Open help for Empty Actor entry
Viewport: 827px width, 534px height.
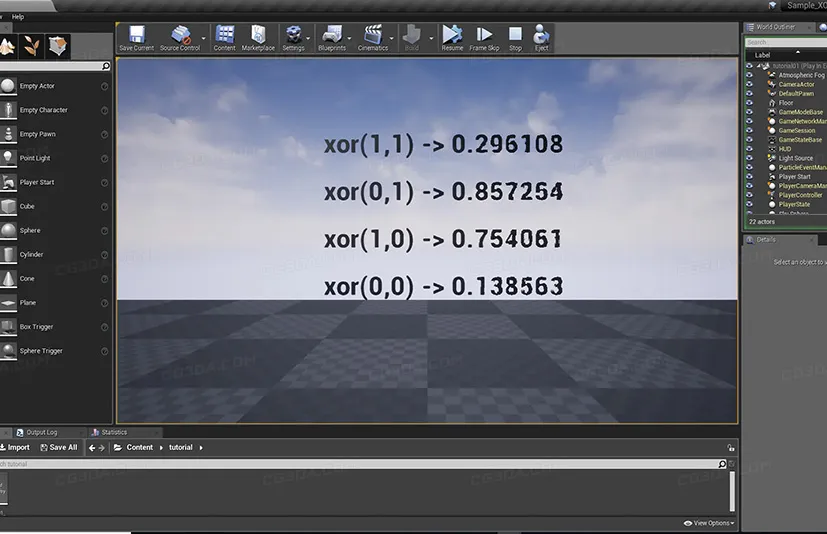coord(104,87)
